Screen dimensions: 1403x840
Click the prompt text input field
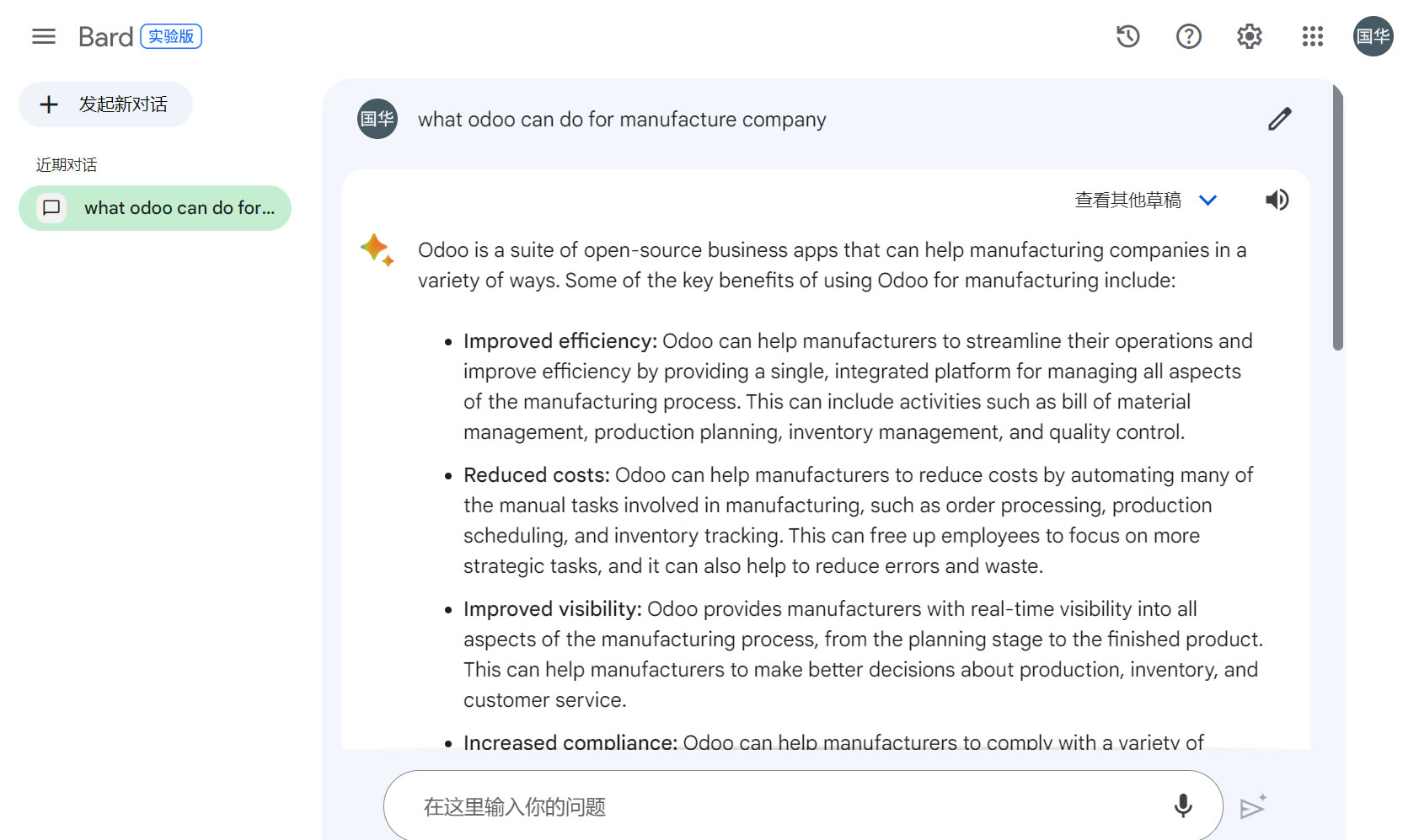[775, 806]
